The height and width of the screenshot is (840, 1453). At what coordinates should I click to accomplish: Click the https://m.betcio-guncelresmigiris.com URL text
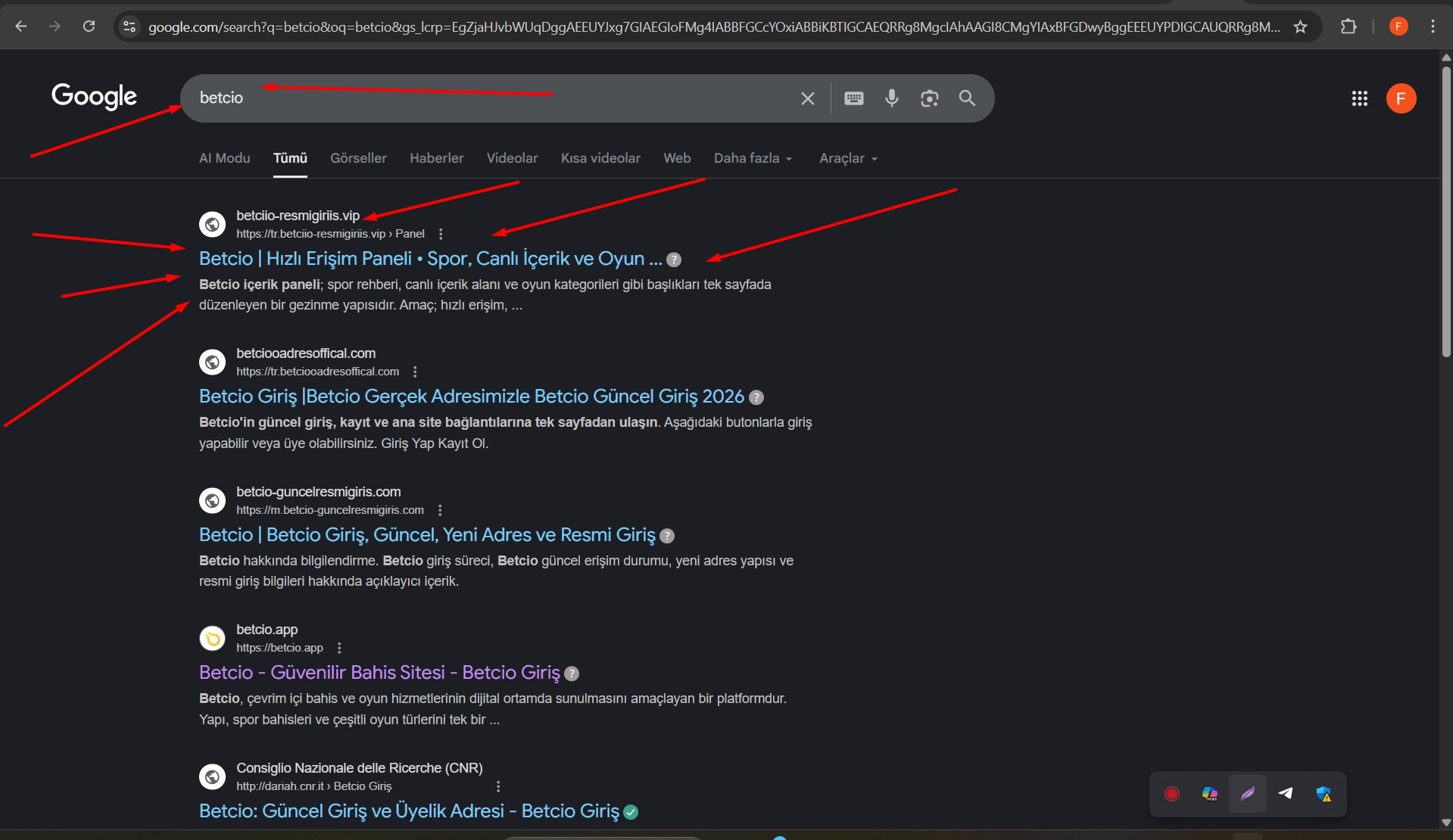click(330, 510)
